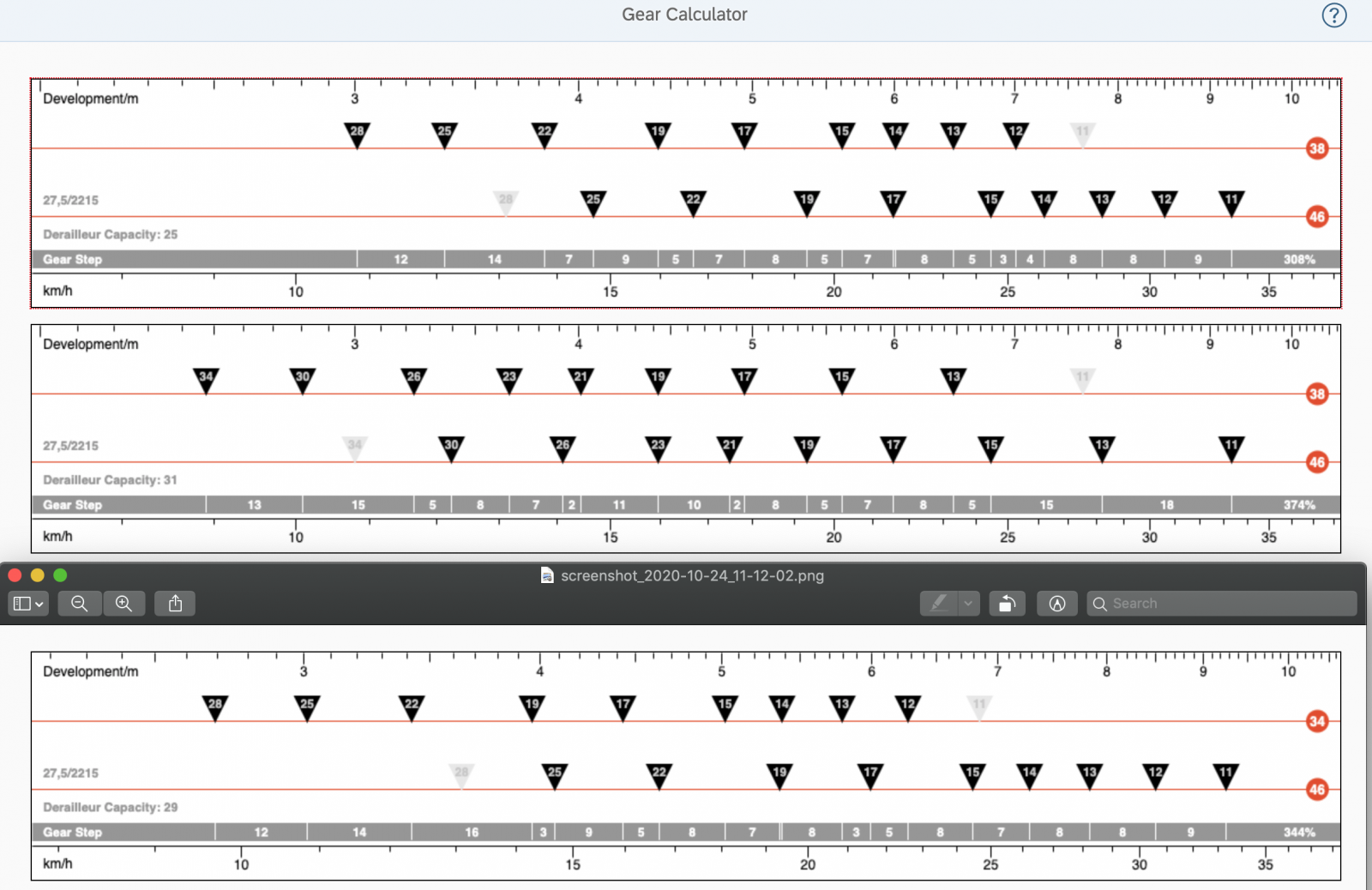
Task: Click the greyed-out 11 cog on top row
Action: click(1083, 133)
